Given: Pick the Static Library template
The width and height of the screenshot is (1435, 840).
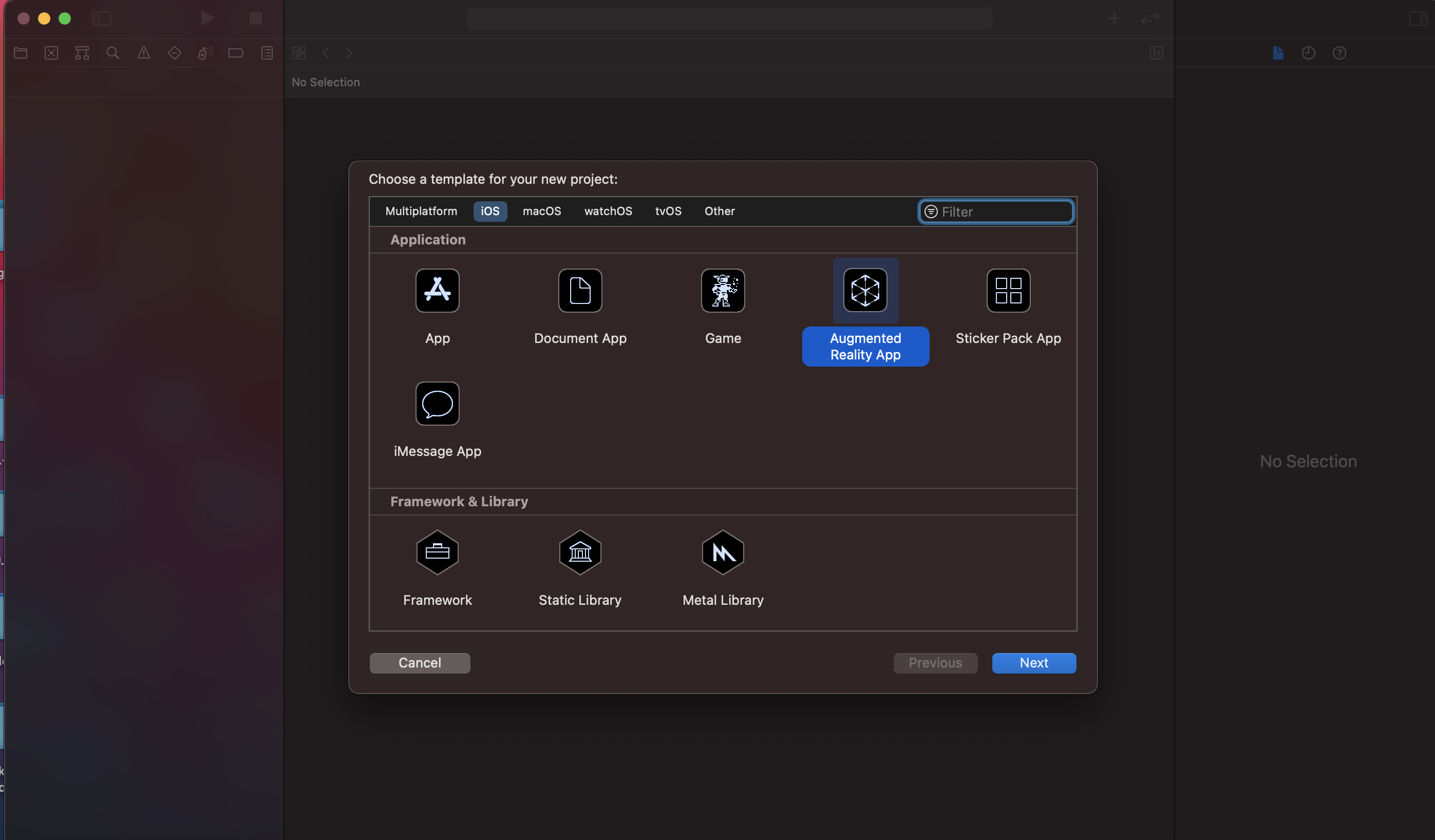Looking at the screenshot, I should (580, 552).
